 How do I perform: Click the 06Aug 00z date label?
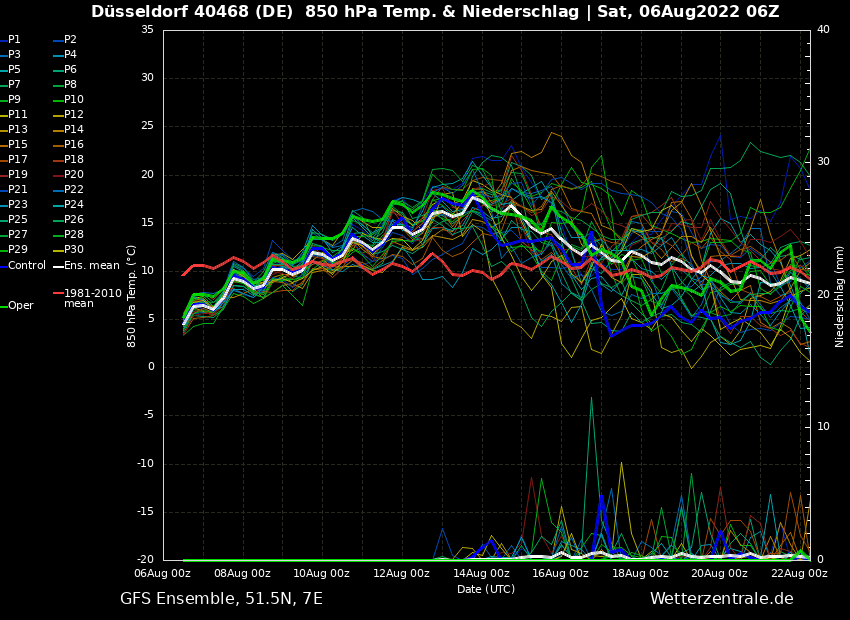tap(163, 574)
